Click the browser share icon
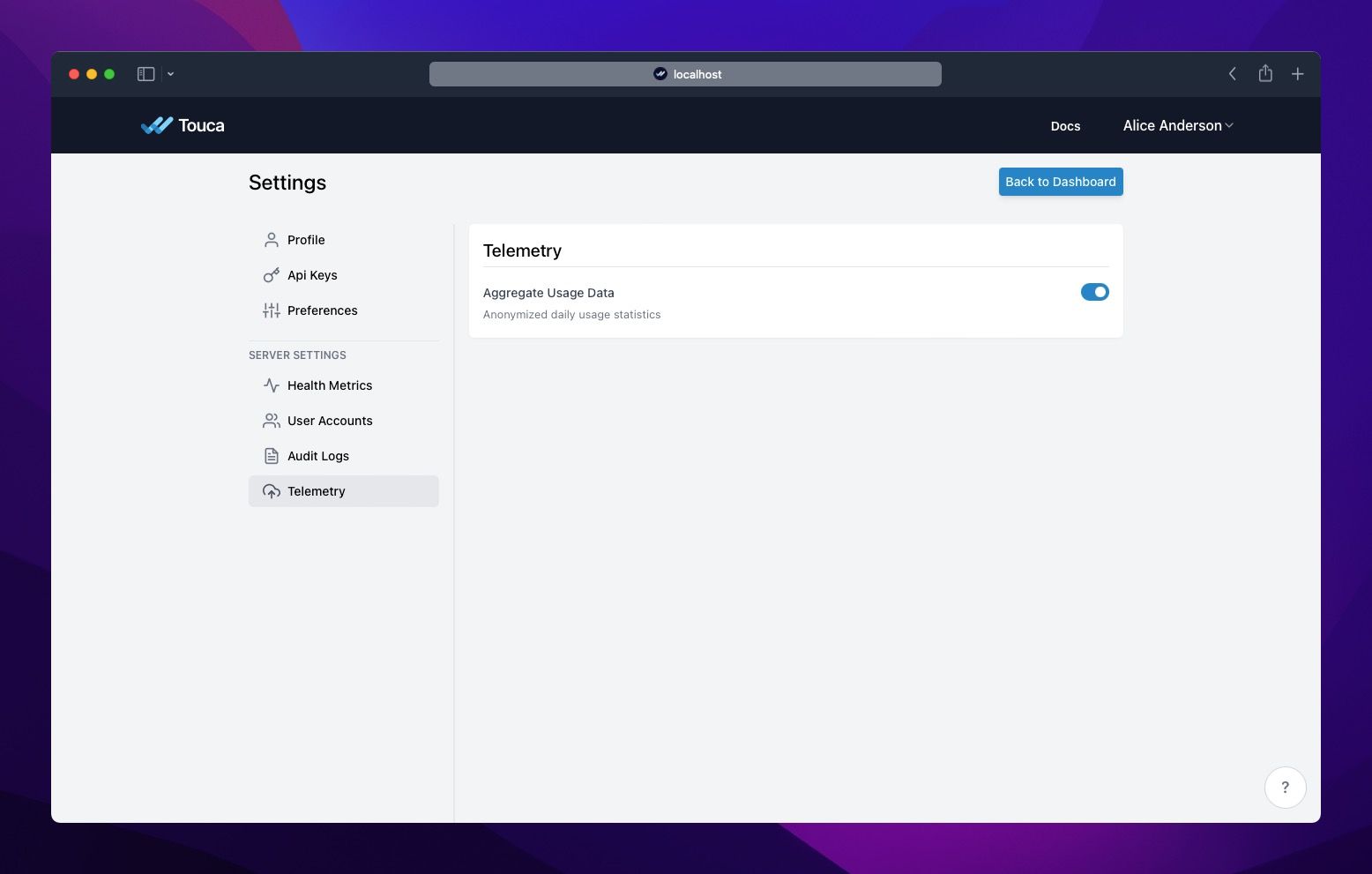Image resolution: width=1372 pixels, height=874 pixels. pos(1265,73)
